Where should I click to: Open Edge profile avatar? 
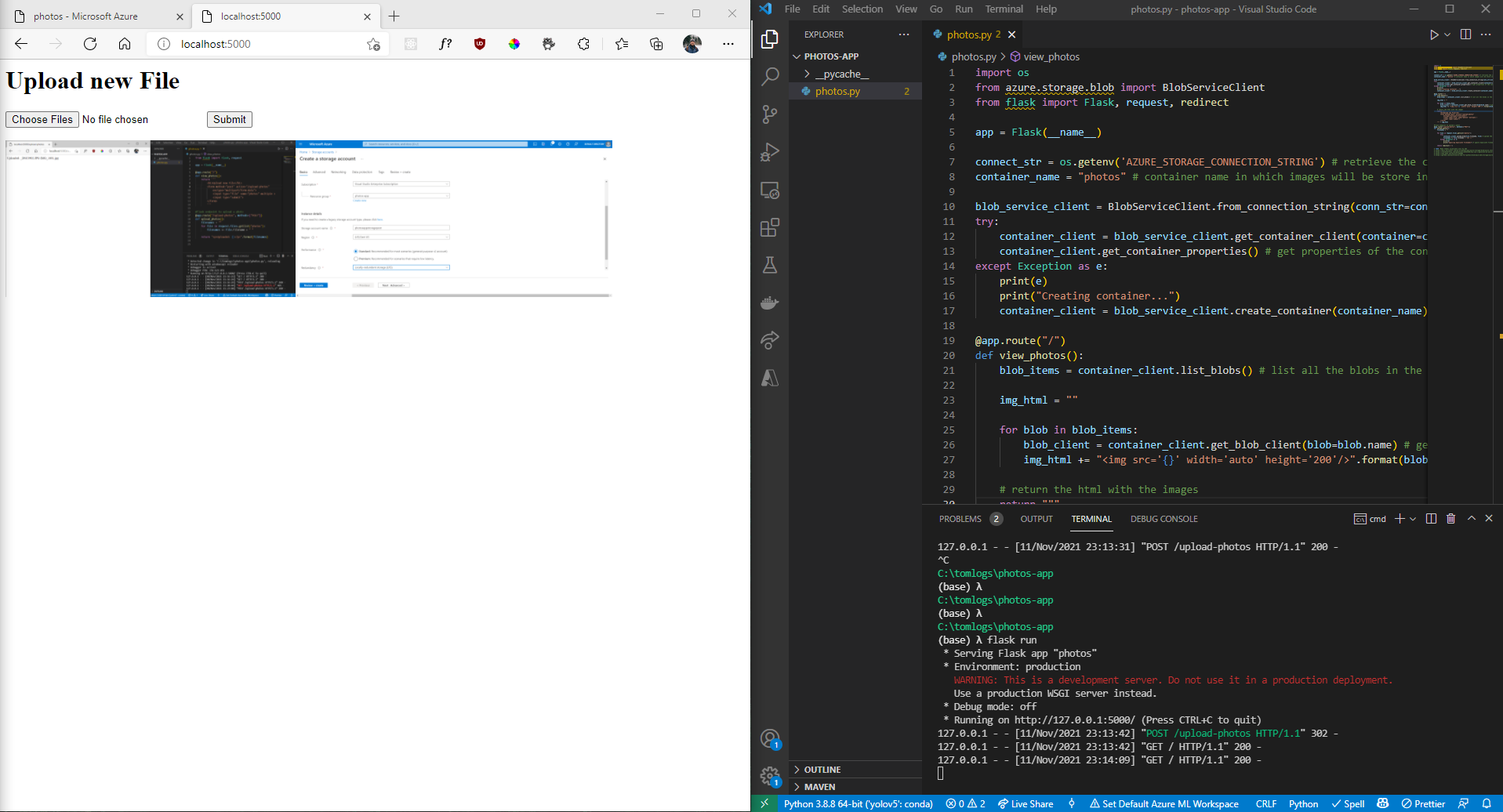pos(692,44)
